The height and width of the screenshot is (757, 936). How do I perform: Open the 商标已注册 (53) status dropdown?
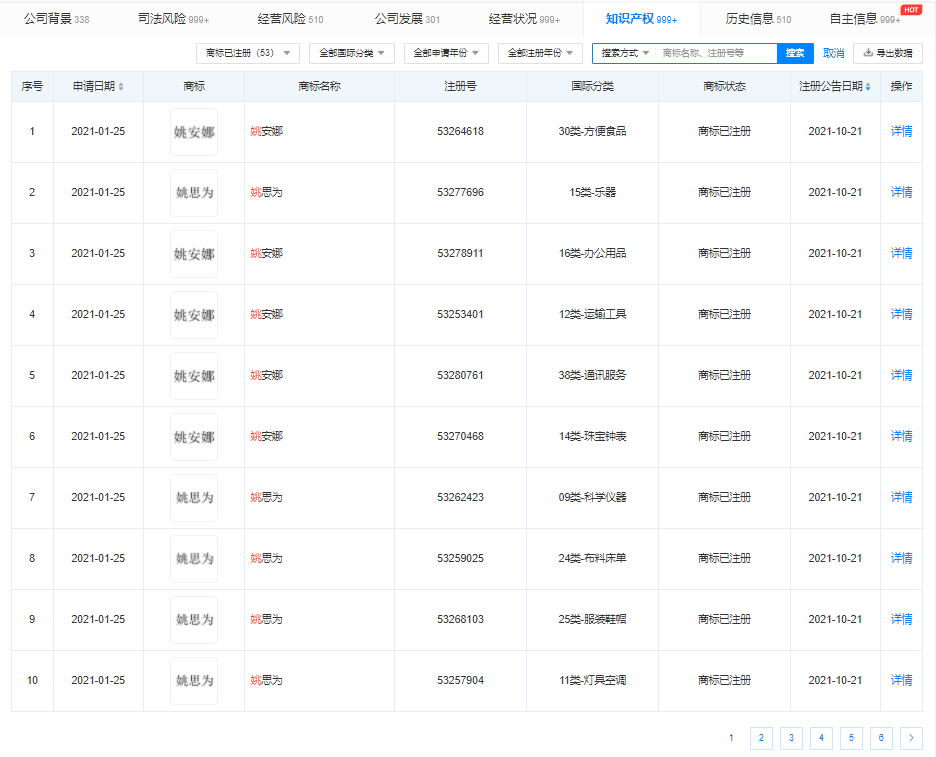click(248, 53)
